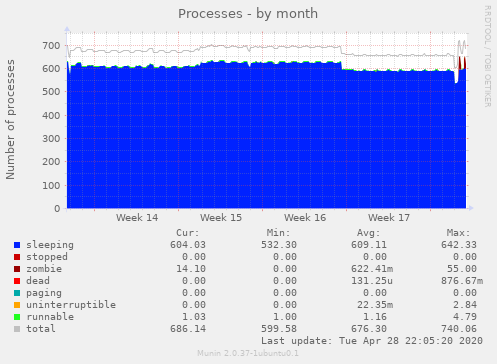The height and width of the screenshot is (364, 497).
Task: Click the 500 y-axis tick label
Action: 51,92
